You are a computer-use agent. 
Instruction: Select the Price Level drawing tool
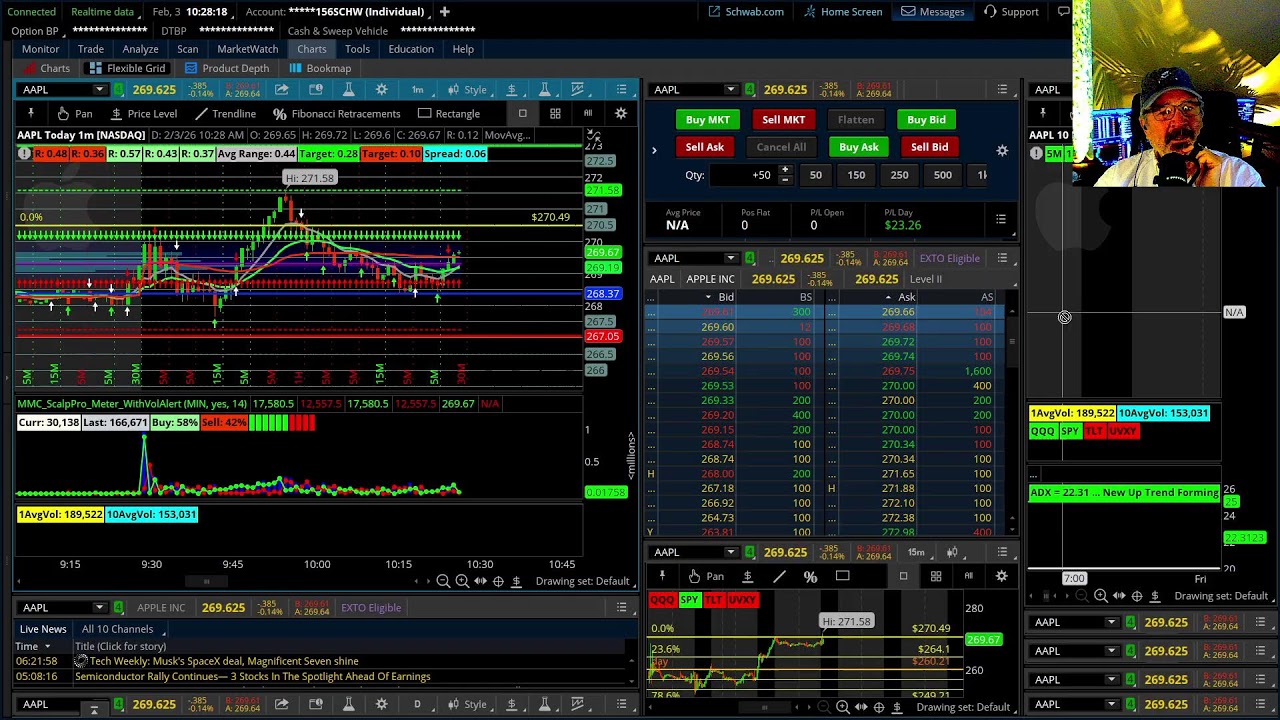coord(143,114)
